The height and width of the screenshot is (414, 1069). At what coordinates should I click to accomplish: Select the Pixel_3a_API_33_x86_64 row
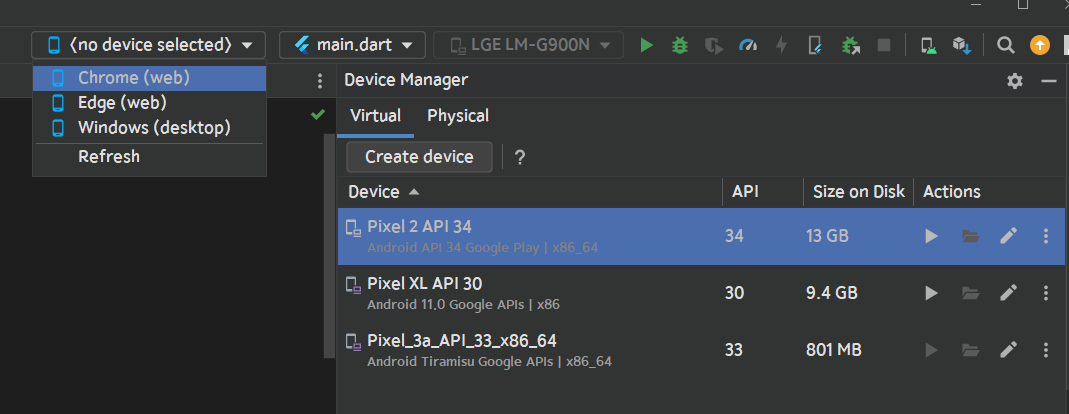701,351
